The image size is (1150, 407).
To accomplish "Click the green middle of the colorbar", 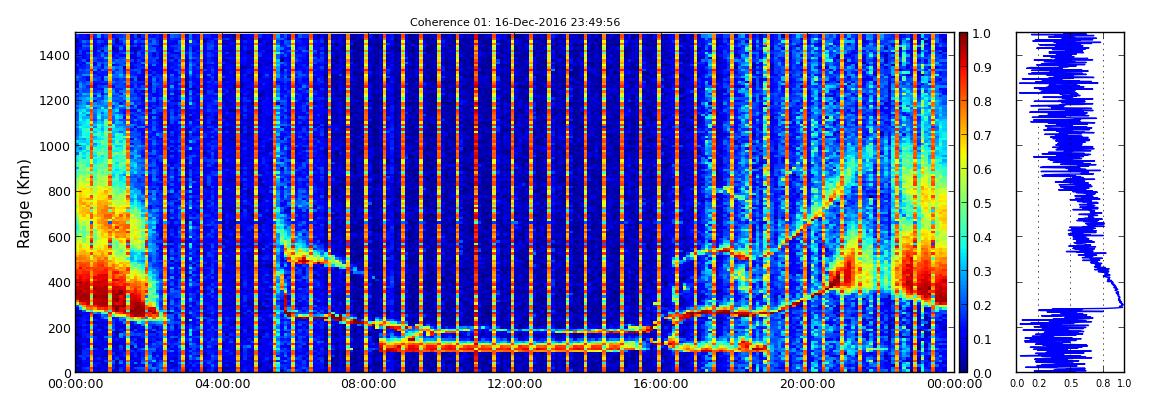I will (964, 203).
